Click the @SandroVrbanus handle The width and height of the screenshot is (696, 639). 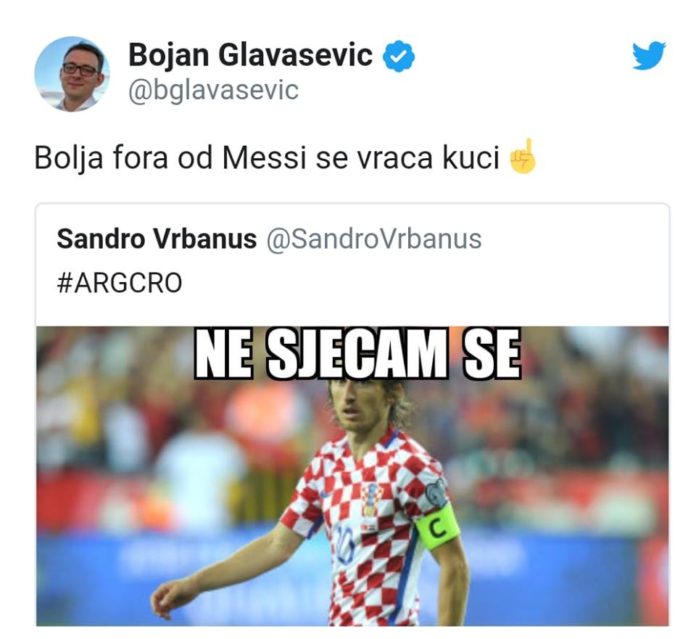coord(374,240)
